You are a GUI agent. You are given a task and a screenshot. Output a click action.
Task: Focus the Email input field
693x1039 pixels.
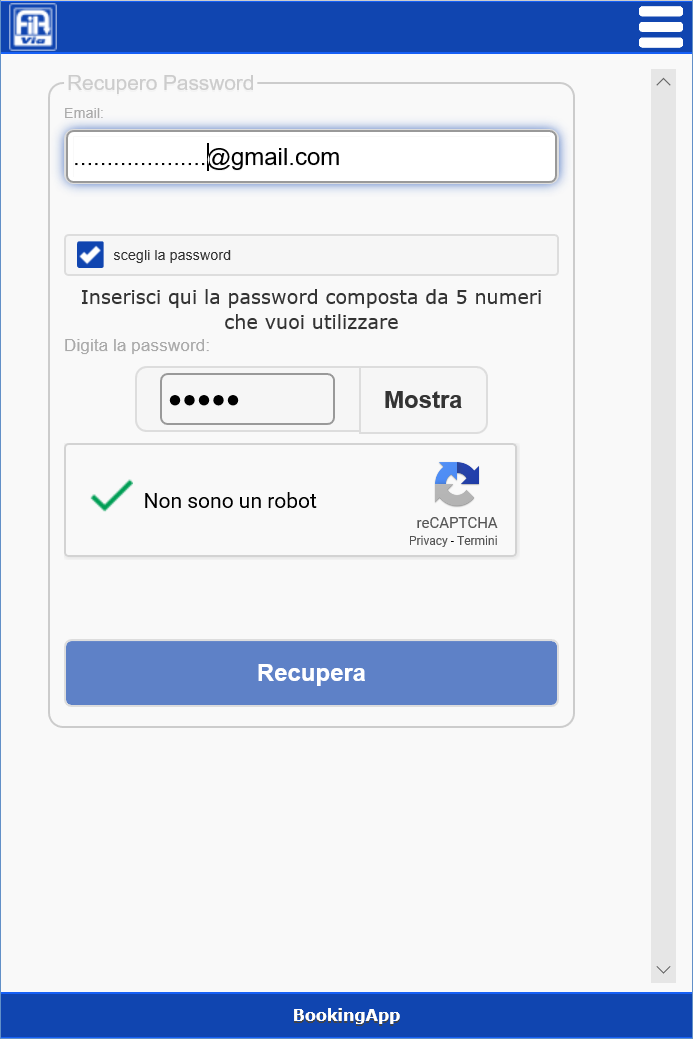(311, 156)
